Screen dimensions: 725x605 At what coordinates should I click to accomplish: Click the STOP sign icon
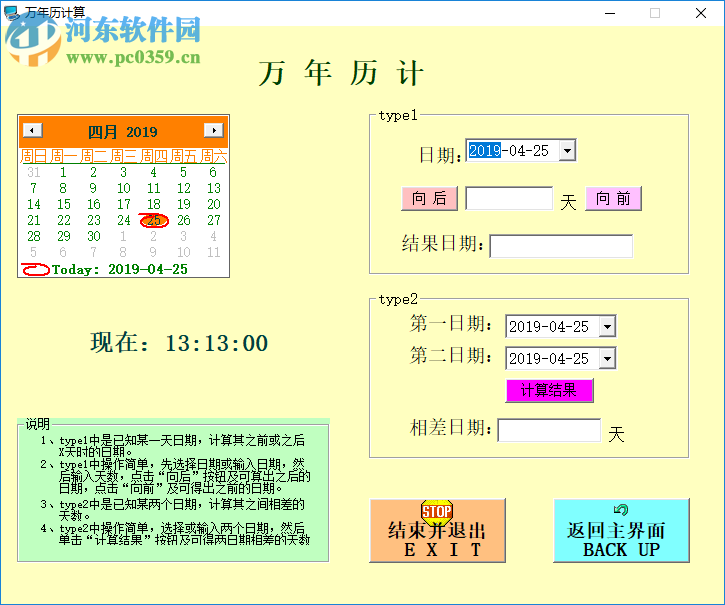tap(437, 511)
